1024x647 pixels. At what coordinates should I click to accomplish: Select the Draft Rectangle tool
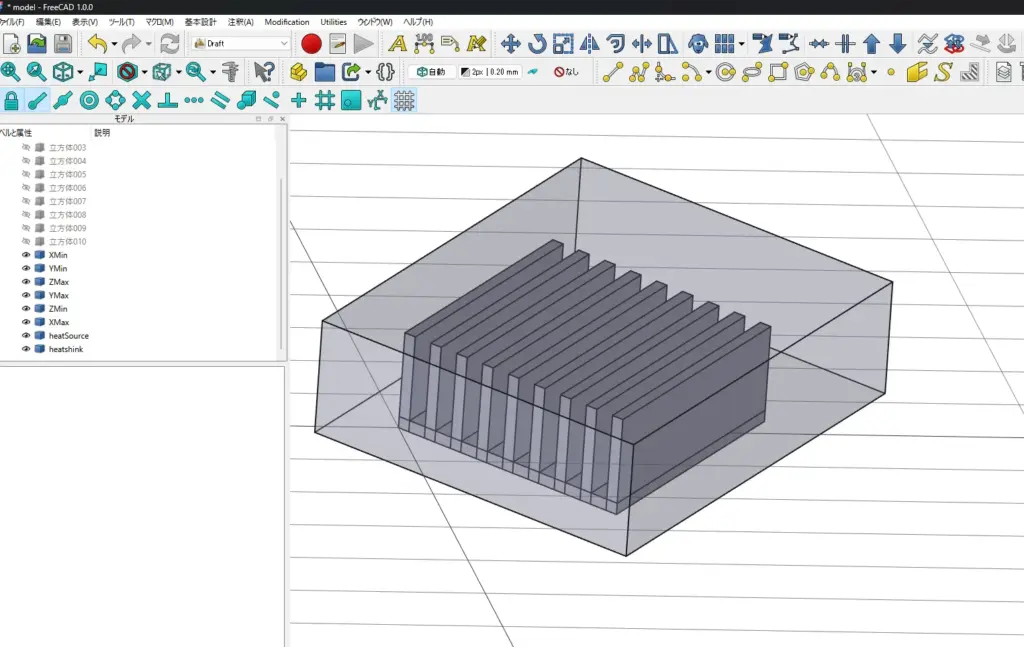(778, 72)
